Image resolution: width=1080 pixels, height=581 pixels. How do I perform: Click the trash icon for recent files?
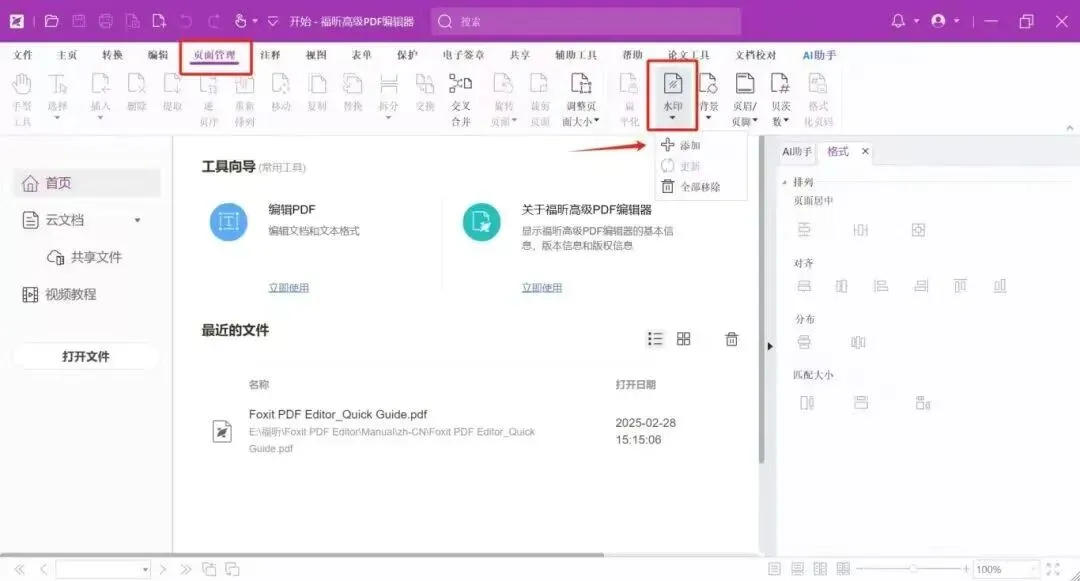click(731, 339)
